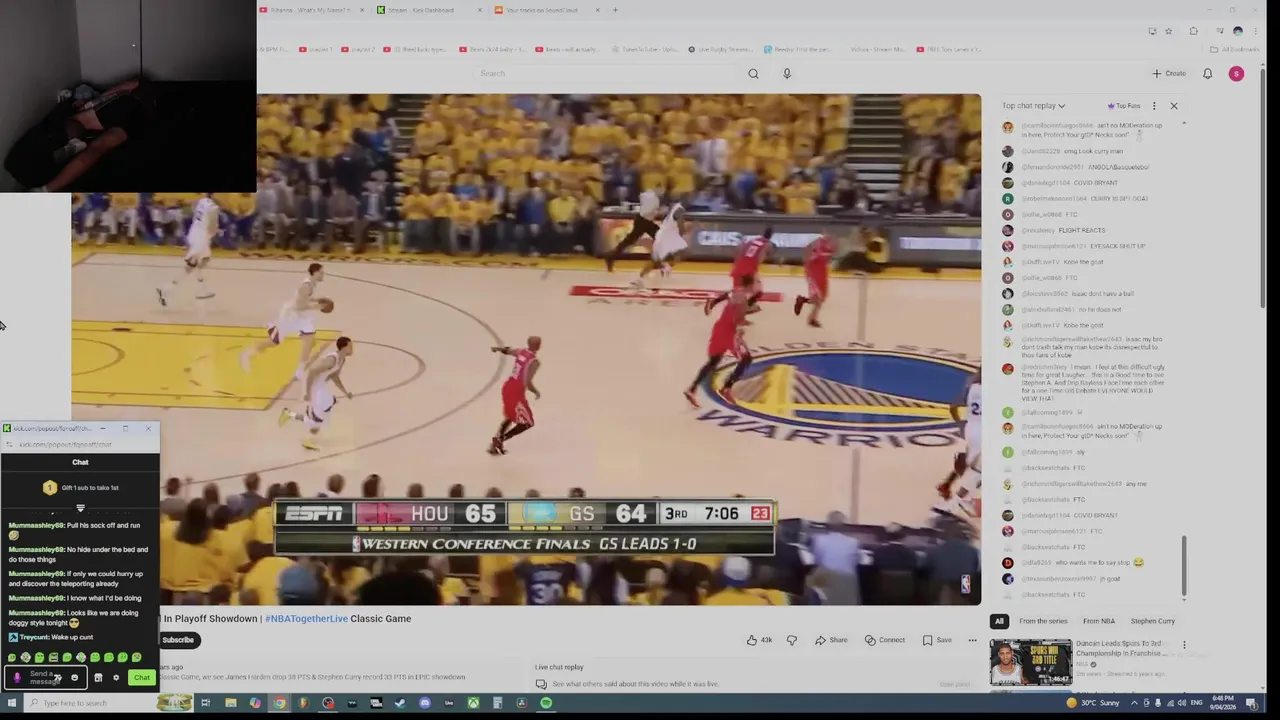Like the video with thumbs up
The width and height of the screenshot is (1280, 720).
(759, 640)
